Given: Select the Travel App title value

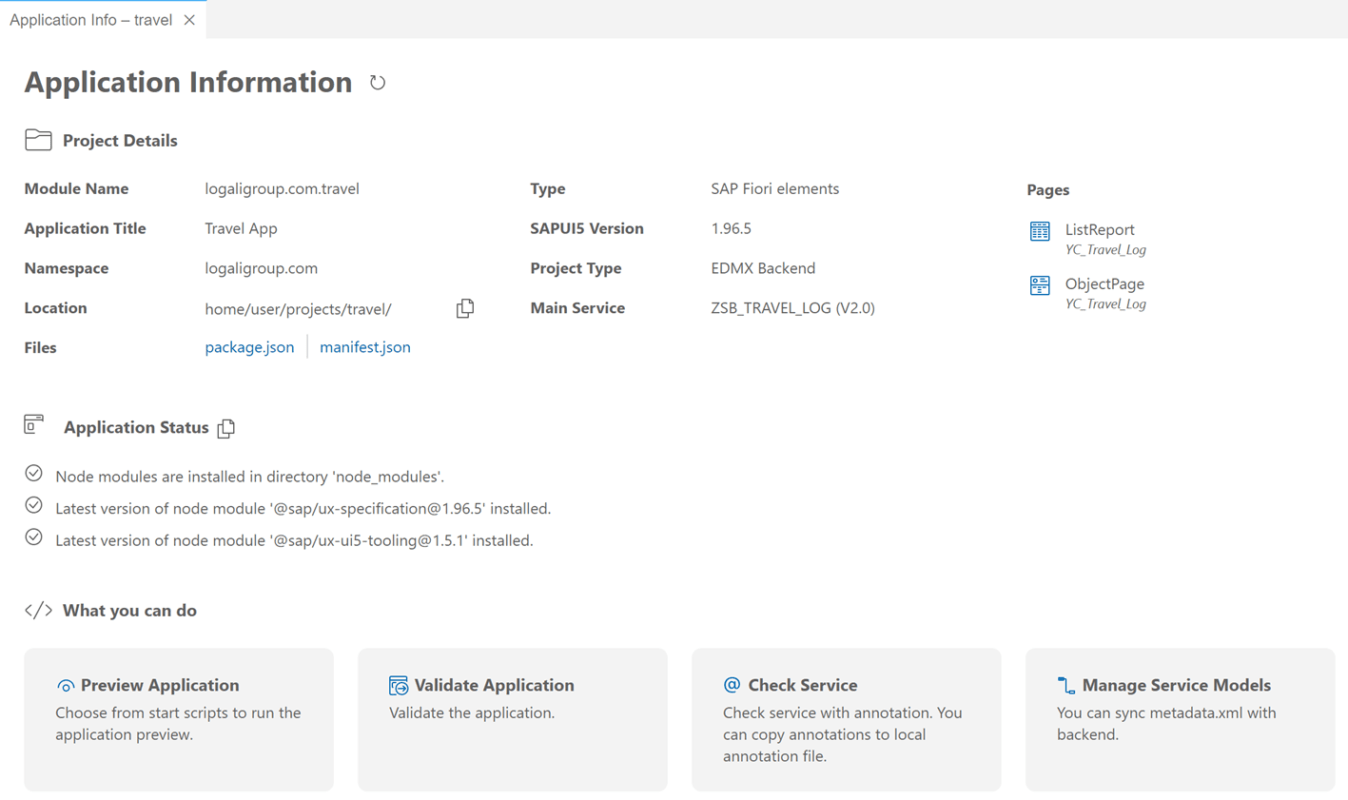Looking at the screenshot, I should tap(241, 229).
